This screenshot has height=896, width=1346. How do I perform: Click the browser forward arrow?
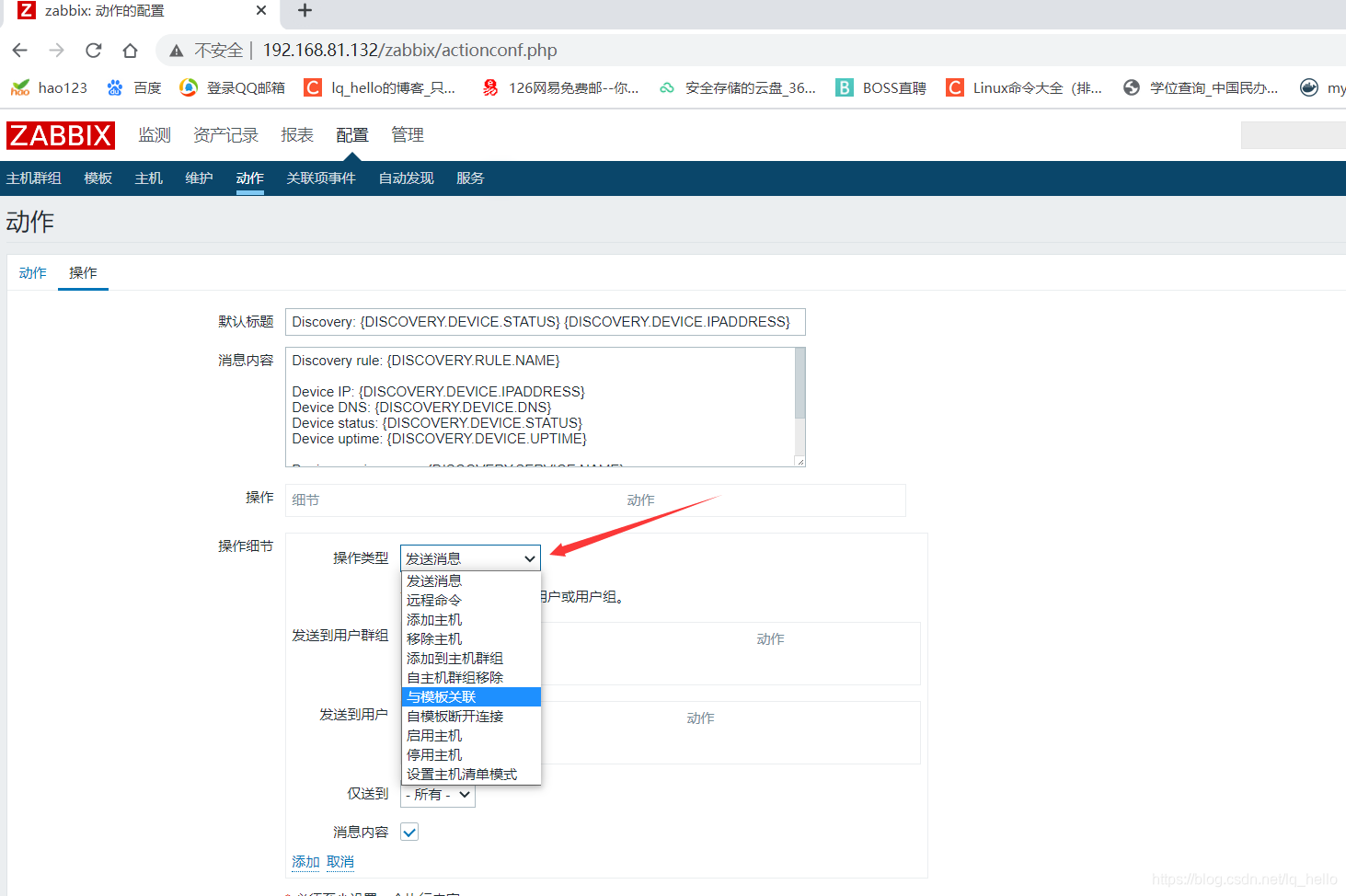point(56,51)
